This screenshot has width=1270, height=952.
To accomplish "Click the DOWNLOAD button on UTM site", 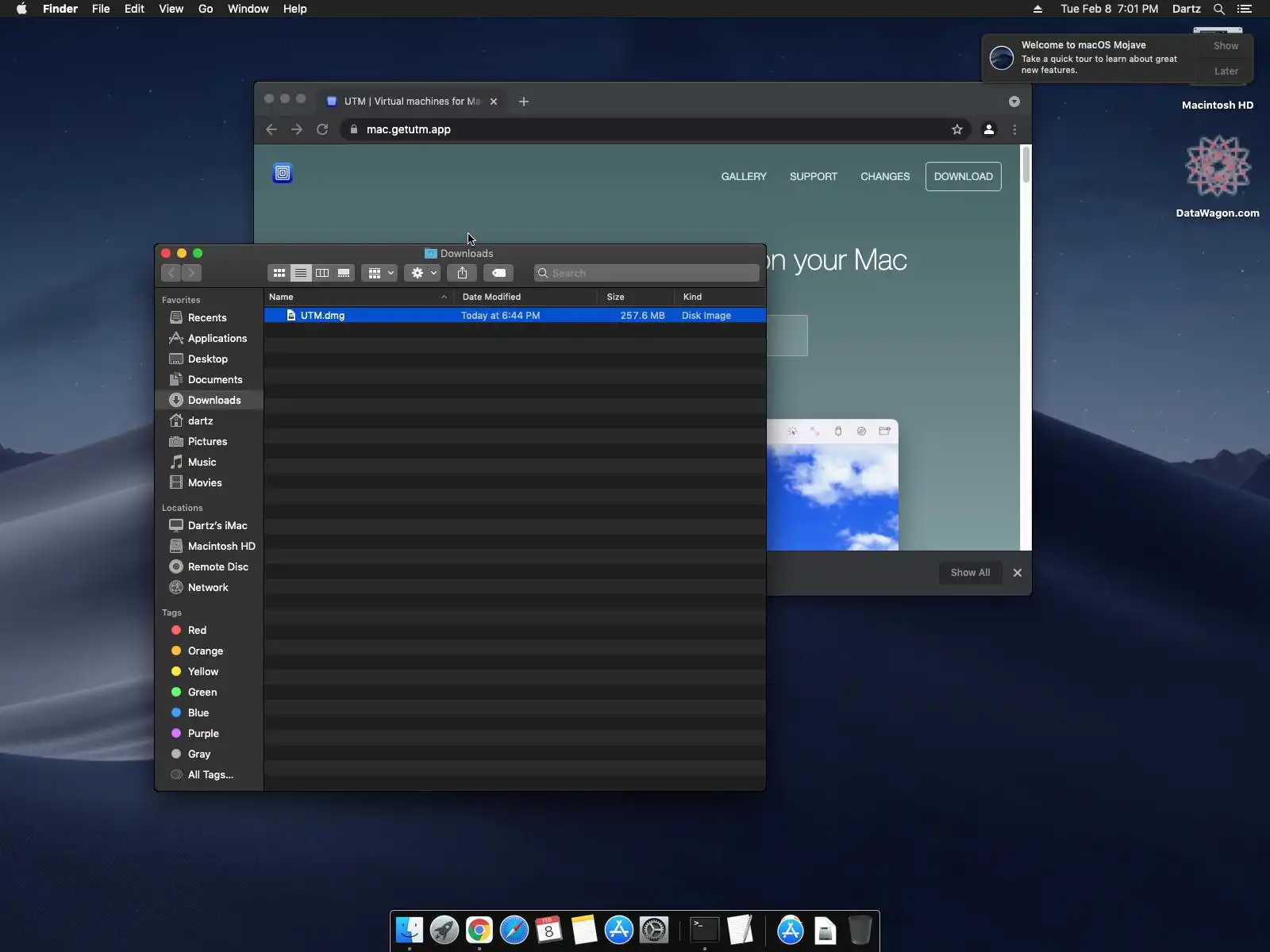I will pos(964,176).
